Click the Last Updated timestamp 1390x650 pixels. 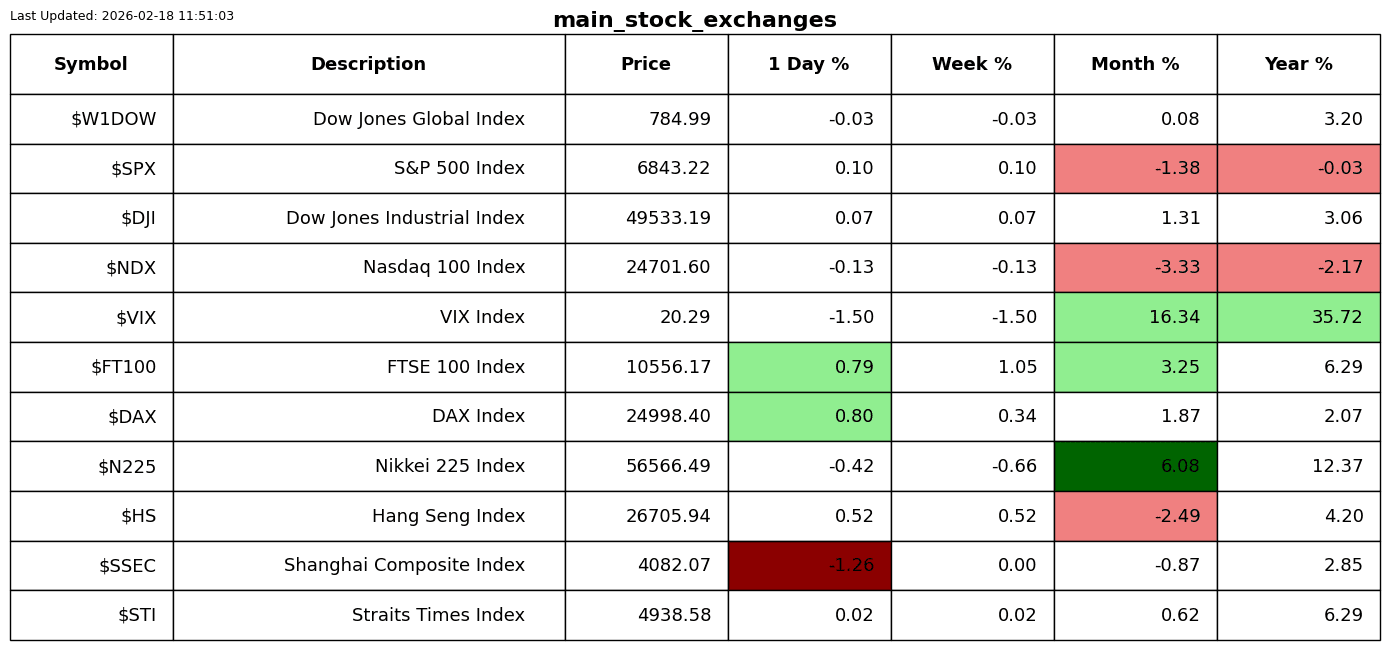122,16
